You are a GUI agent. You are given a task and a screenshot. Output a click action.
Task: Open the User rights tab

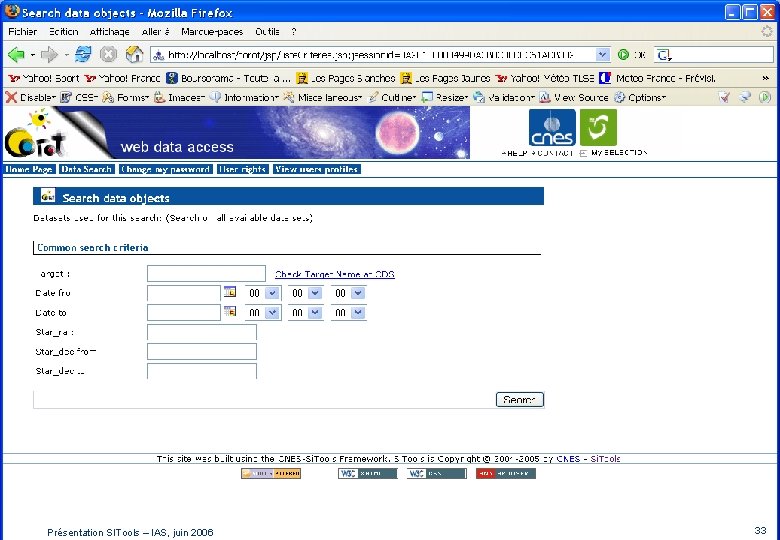(x=242, y=169)
